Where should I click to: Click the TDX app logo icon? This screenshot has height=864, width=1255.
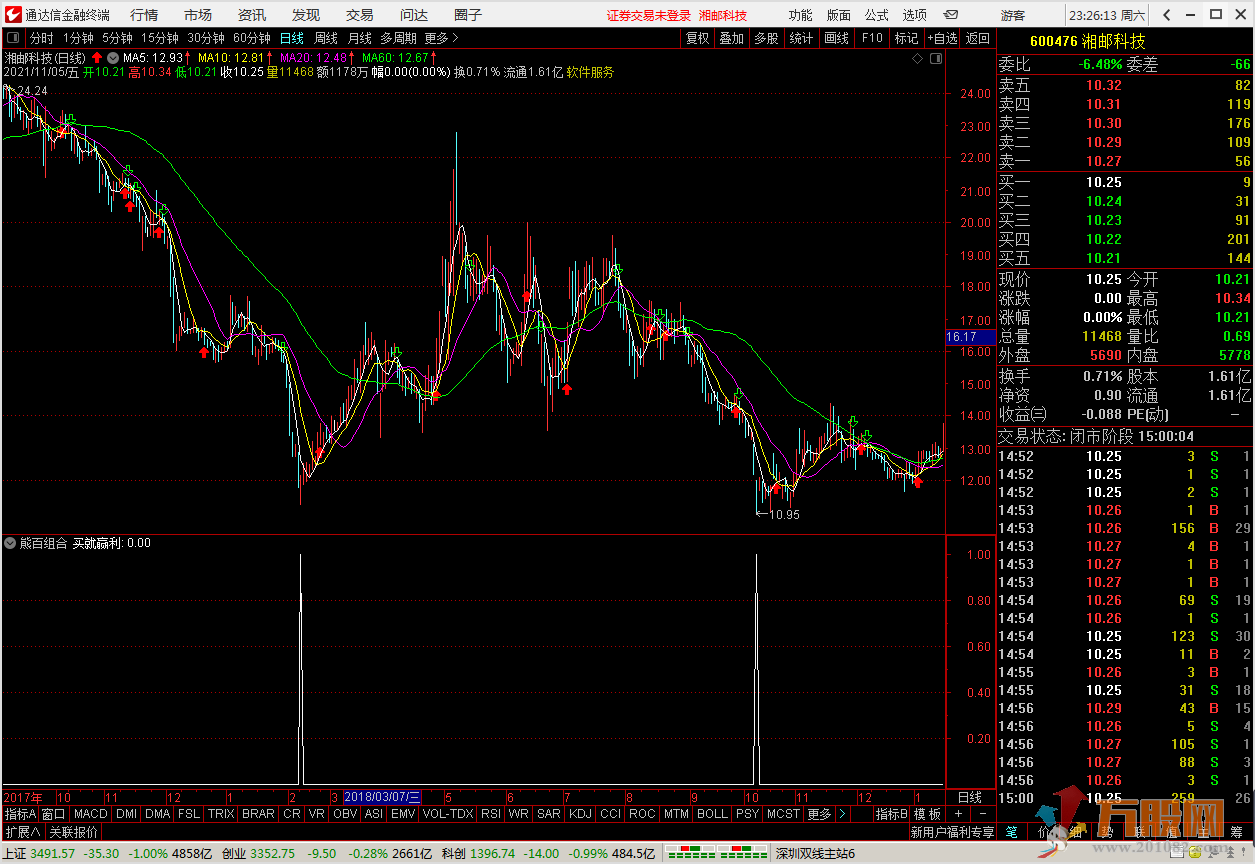click(13, 14)
